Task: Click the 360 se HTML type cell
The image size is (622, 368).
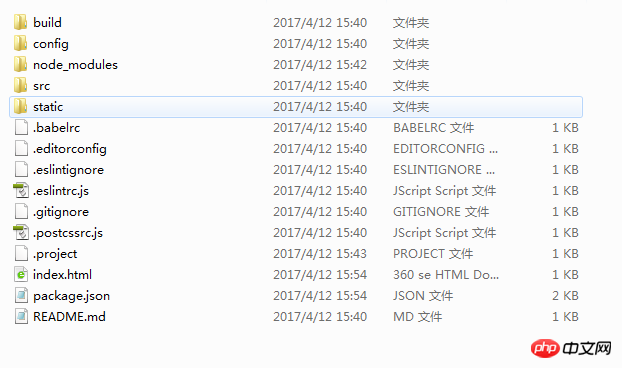Action: [446, 274]
